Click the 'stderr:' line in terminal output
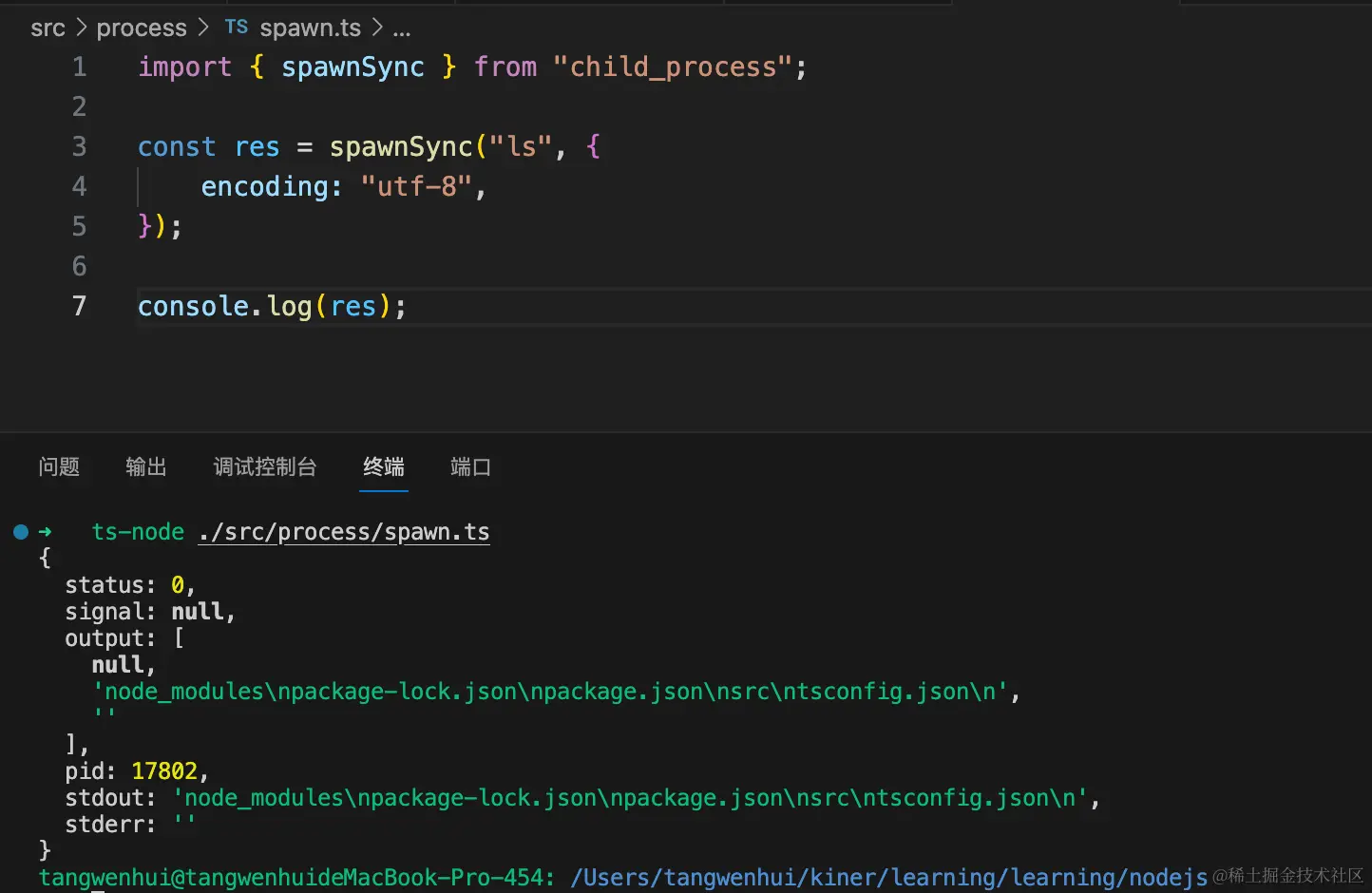 (x=130, y=825)
